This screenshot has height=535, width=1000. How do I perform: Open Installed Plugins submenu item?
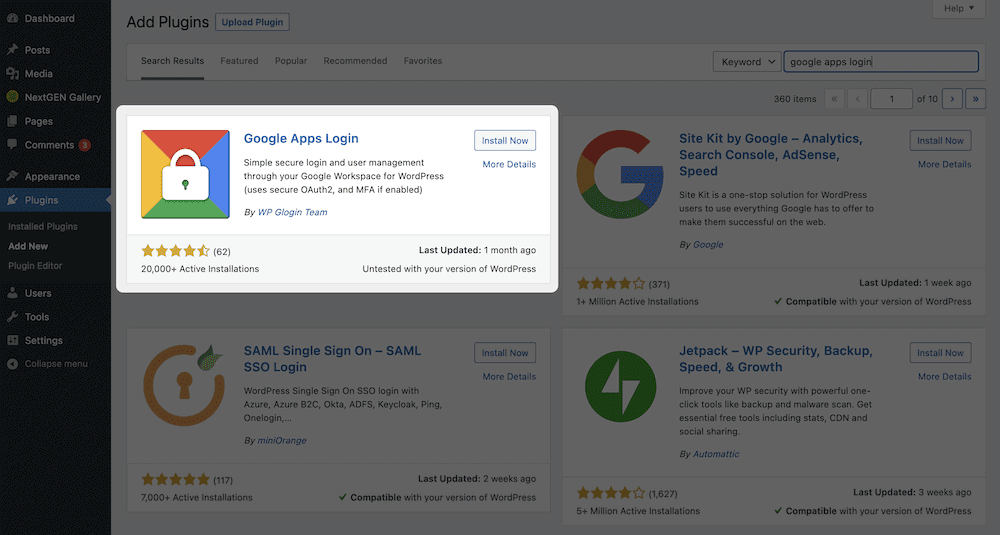coord(43,226)
